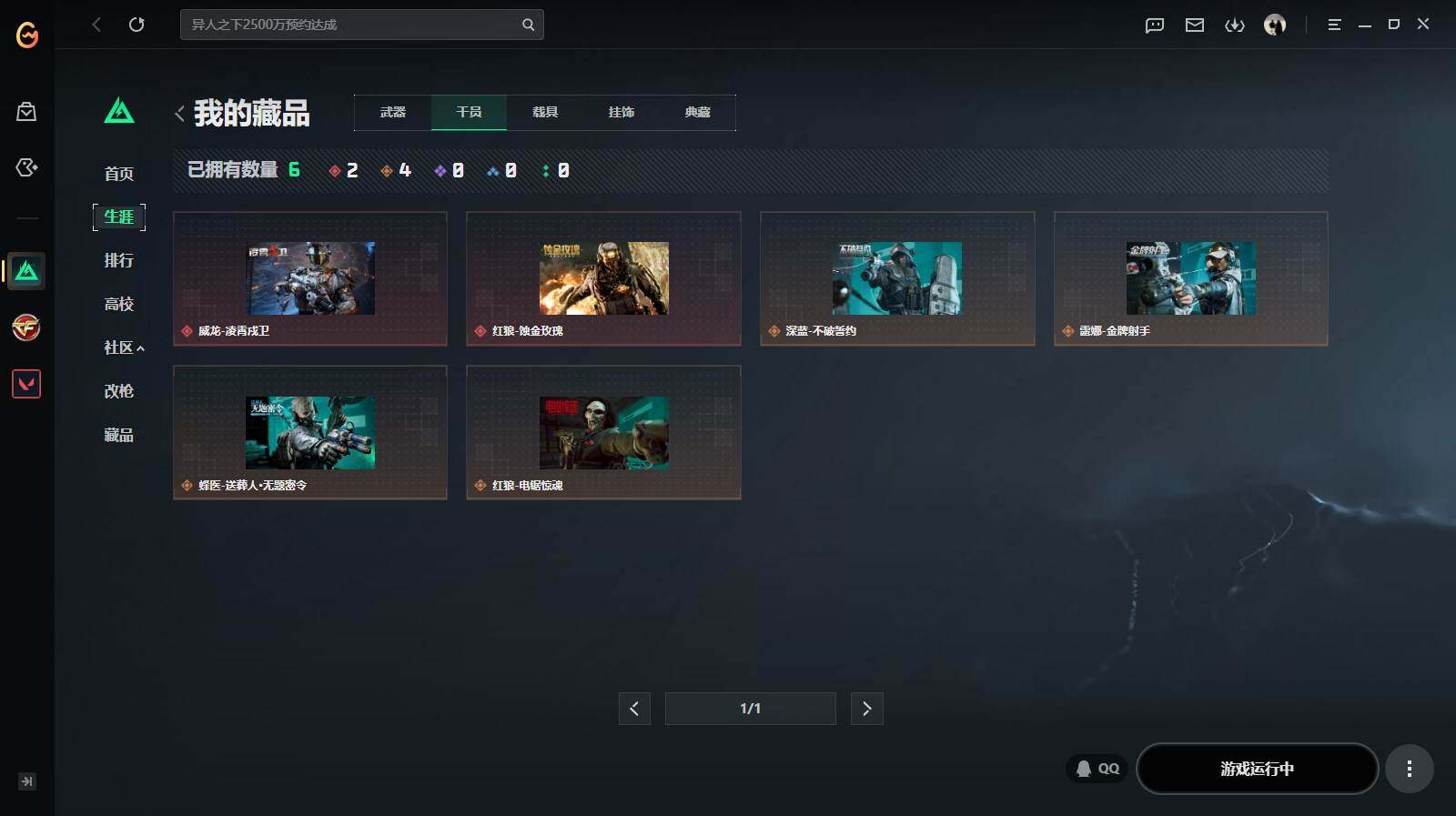Select 生涯 in the side menu
Viewport: 1456px width, 816px height.
[119, 217]
